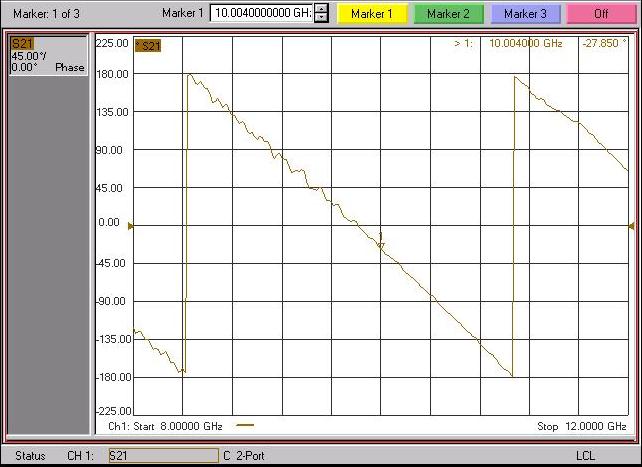Increase marker frequency with the up spinner arrow
This screenshot has width=642, height=467.
[x=321, y=9]
